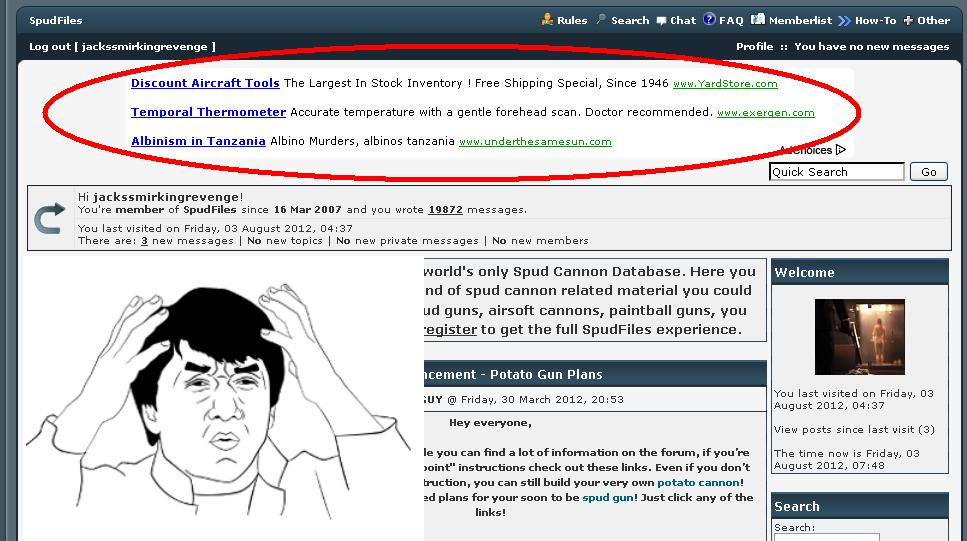Image resolution: width=967 pixels, height=541 pixels.
Task: Click the Other plus icon
Action: click(908, 20)
